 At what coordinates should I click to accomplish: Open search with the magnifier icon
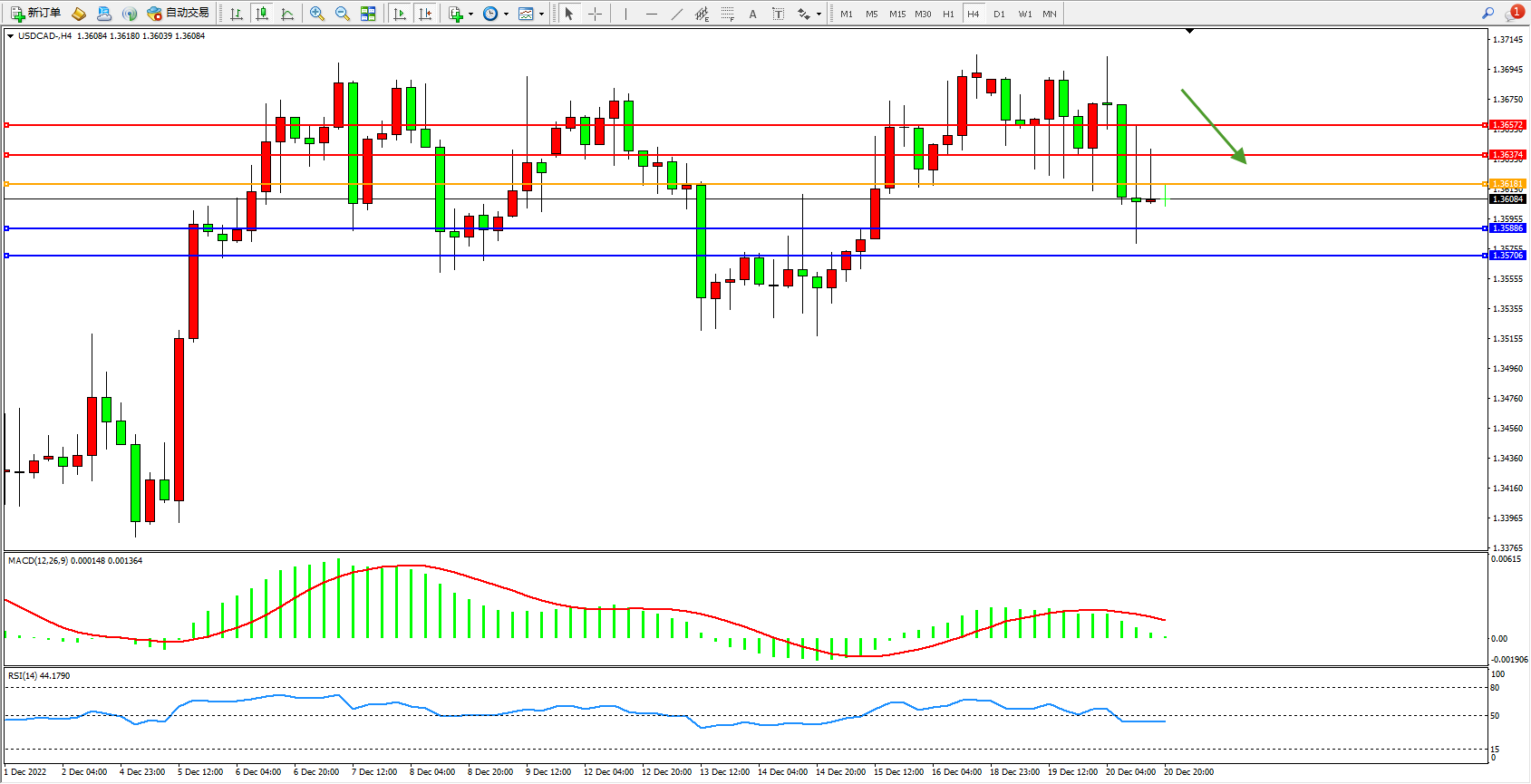click(1487, 14)
